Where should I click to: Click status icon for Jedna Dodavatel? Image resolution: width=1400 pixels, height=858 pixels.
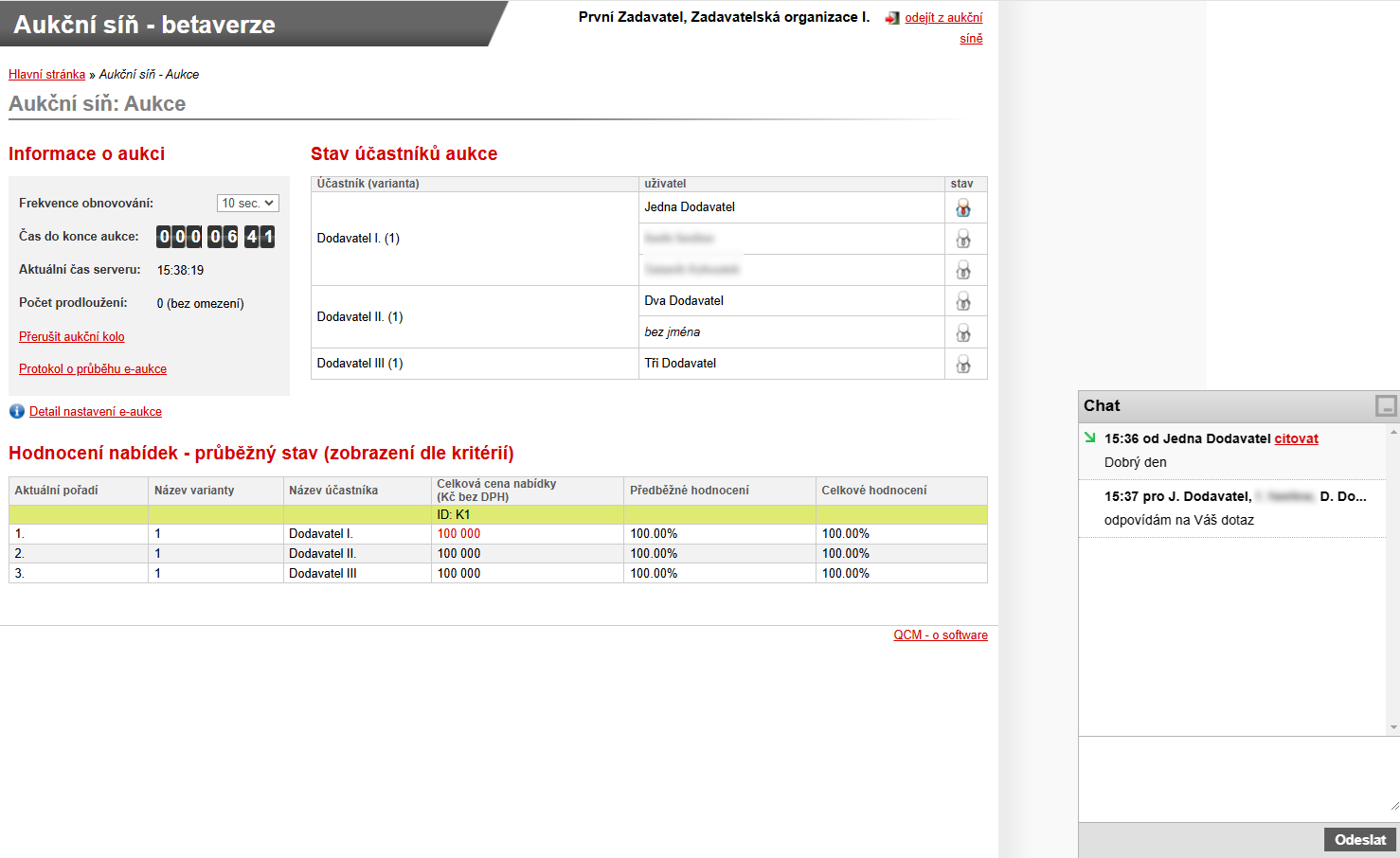click(963, 207)
